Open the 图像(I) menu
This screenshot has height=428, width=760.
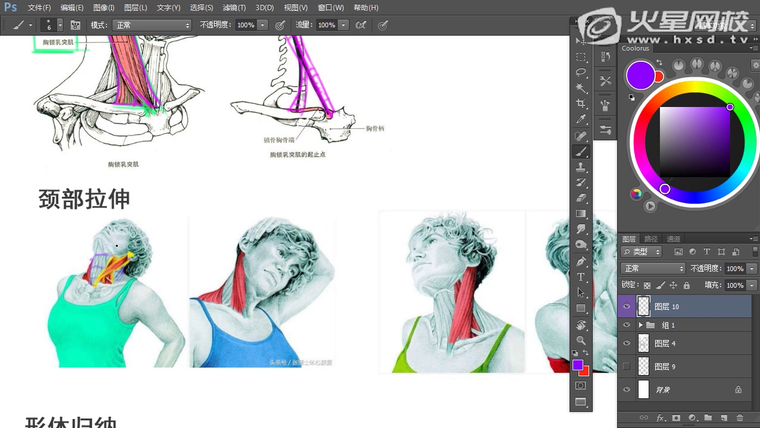click(x=104, y=7)
